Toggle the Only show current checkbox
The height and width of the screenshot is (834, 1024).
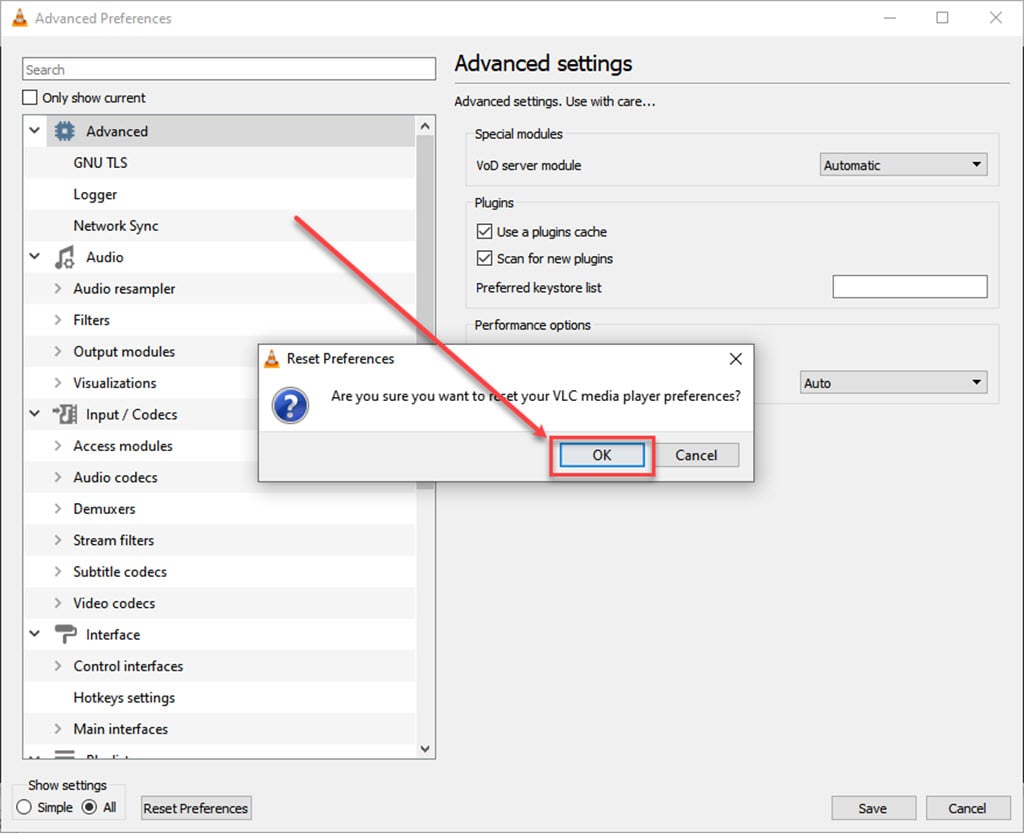(x=30, y=97)
